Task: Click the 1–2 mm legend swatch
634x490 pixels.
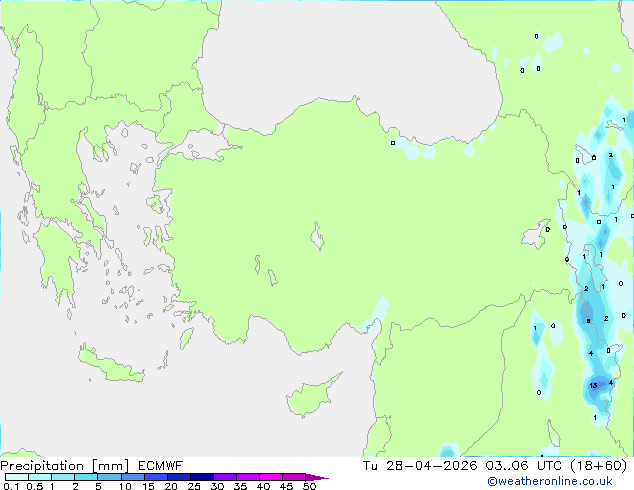Action: click(63, 477)
